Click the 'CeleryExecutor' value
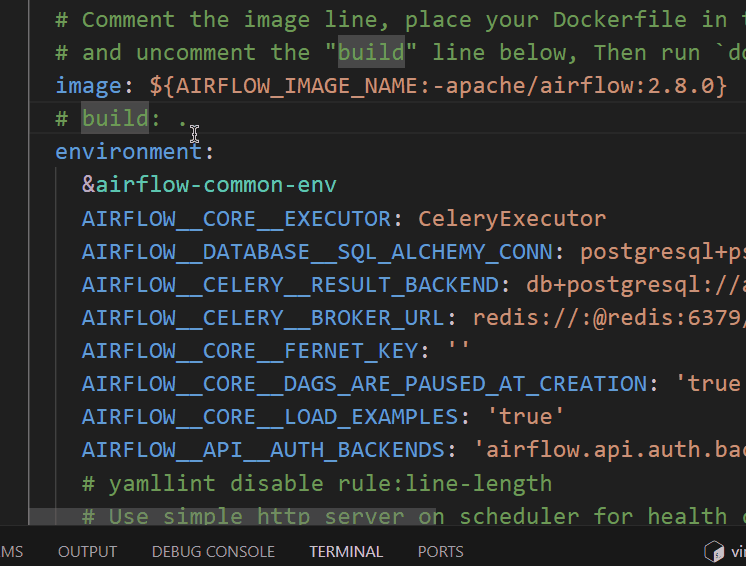Screen dimensions: 746x566 click(512, 219)
